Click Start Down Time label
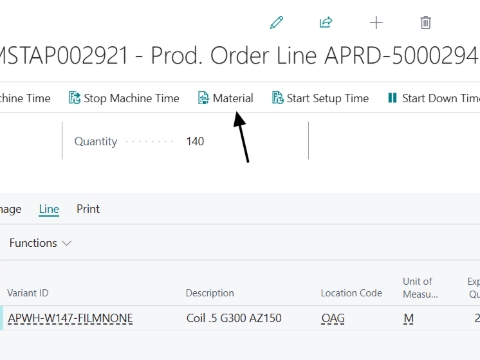The width and height of the screenshot is (480, 360). pos(441,98)
